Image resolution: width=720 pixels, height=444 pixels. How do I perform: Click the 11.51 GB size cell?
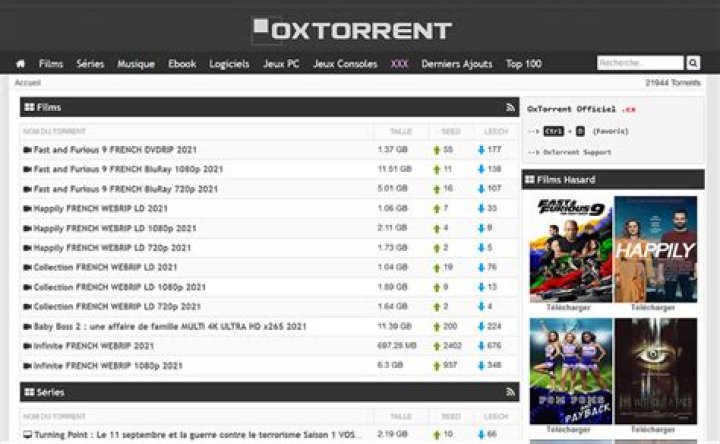[x=394, y=169]
